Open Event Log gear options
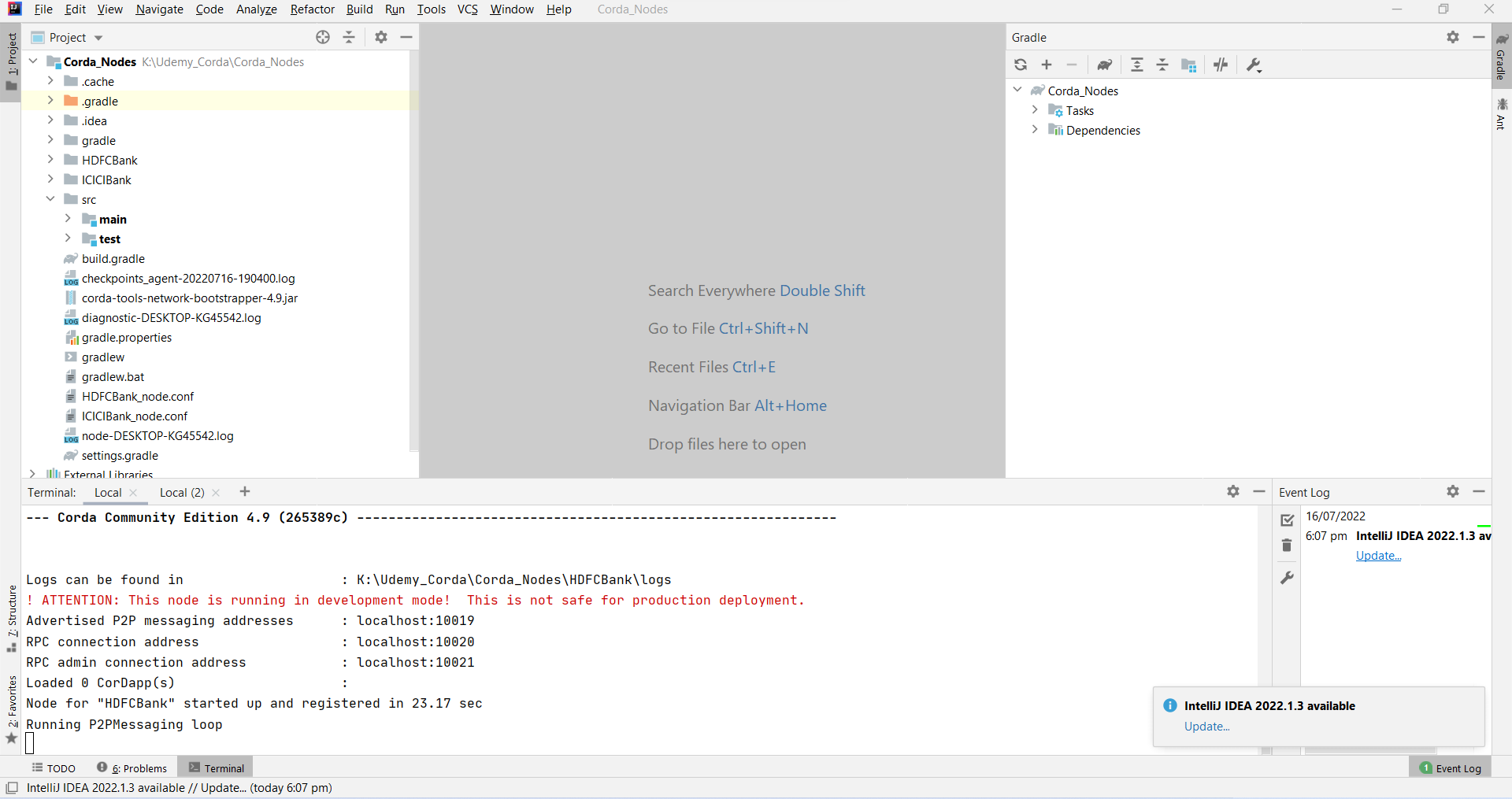Image resolution: width=1512 pixels, height=799 pixels. 1453,491
